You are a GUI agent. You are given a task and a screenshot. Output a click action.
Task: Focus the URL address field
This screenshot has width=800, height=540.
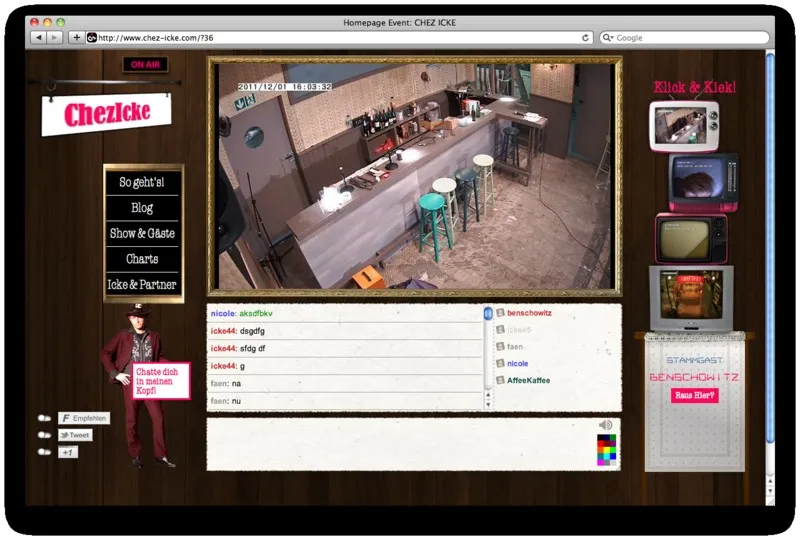(x=339, y=37)
